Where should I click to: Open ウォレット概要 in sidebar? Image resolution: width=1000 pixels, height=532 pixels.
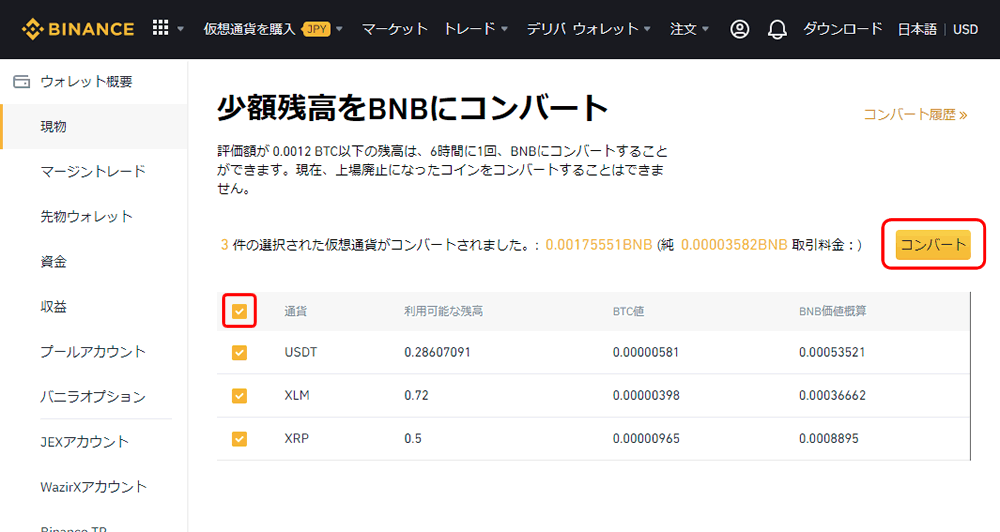87,82
